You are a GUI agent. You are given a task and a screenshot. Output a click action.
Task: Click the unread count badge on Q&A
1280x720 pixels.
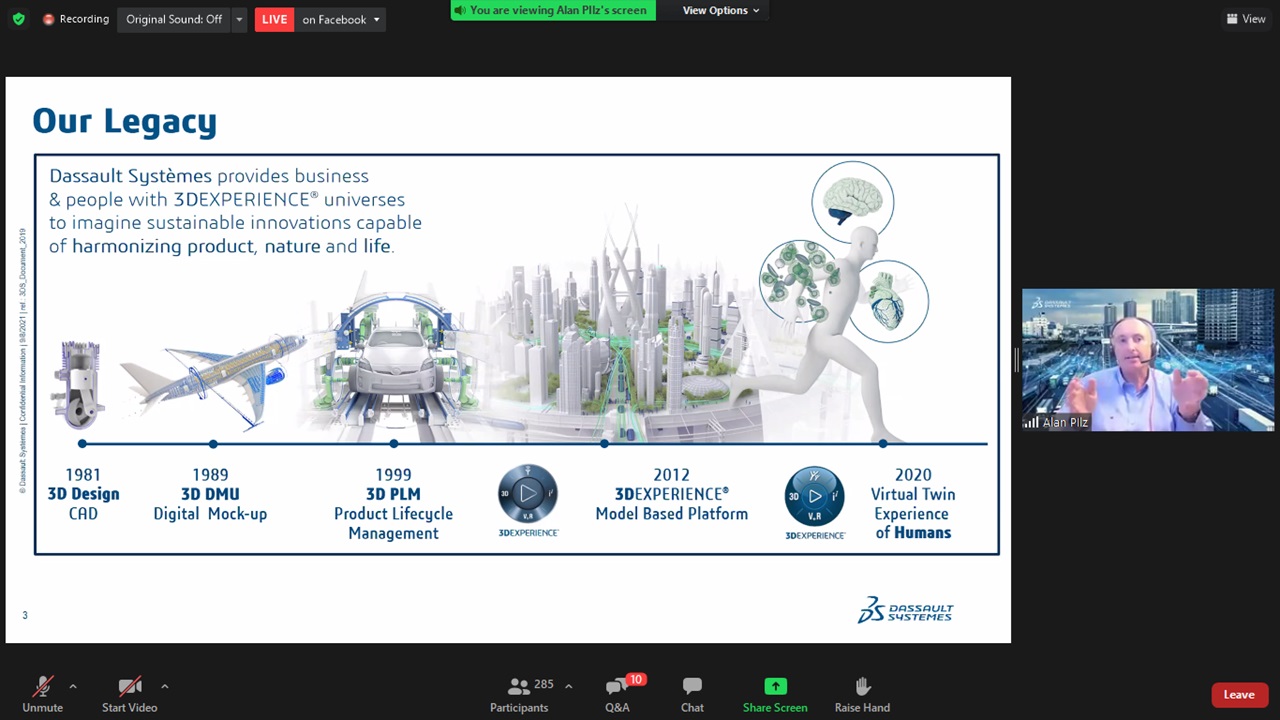635,680
